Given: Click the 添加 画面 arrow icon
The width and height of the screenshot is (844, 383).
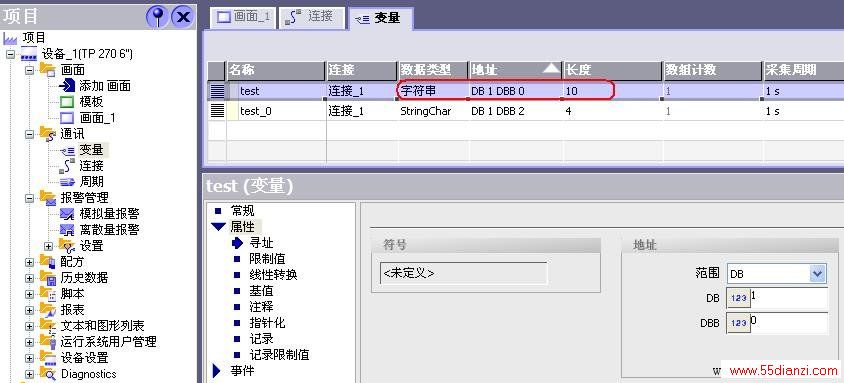Looking at the screenshot, I should coord(68,86).
